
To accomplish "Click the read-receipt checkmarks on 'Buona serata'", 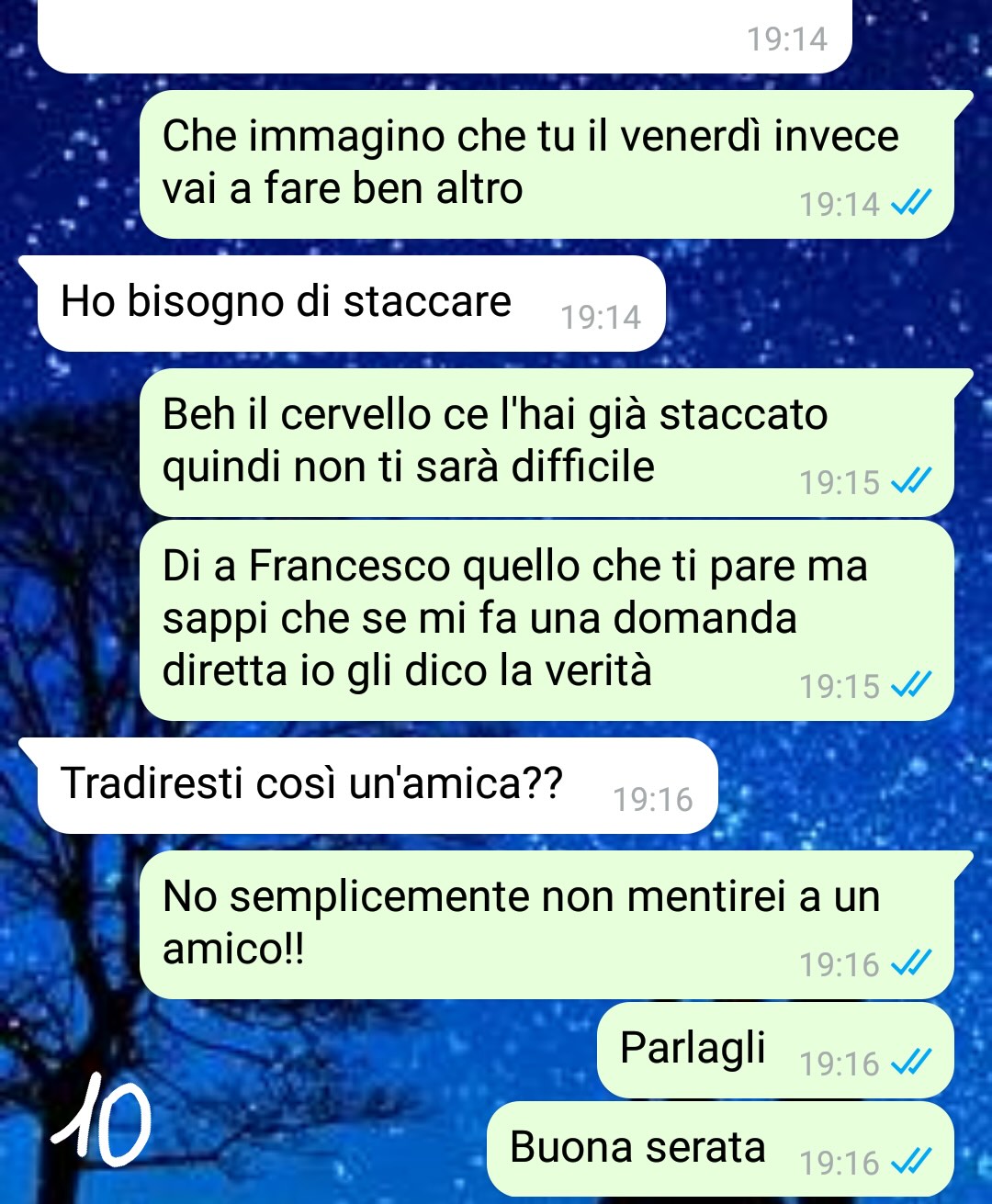I will click(x=911, y=1162).
